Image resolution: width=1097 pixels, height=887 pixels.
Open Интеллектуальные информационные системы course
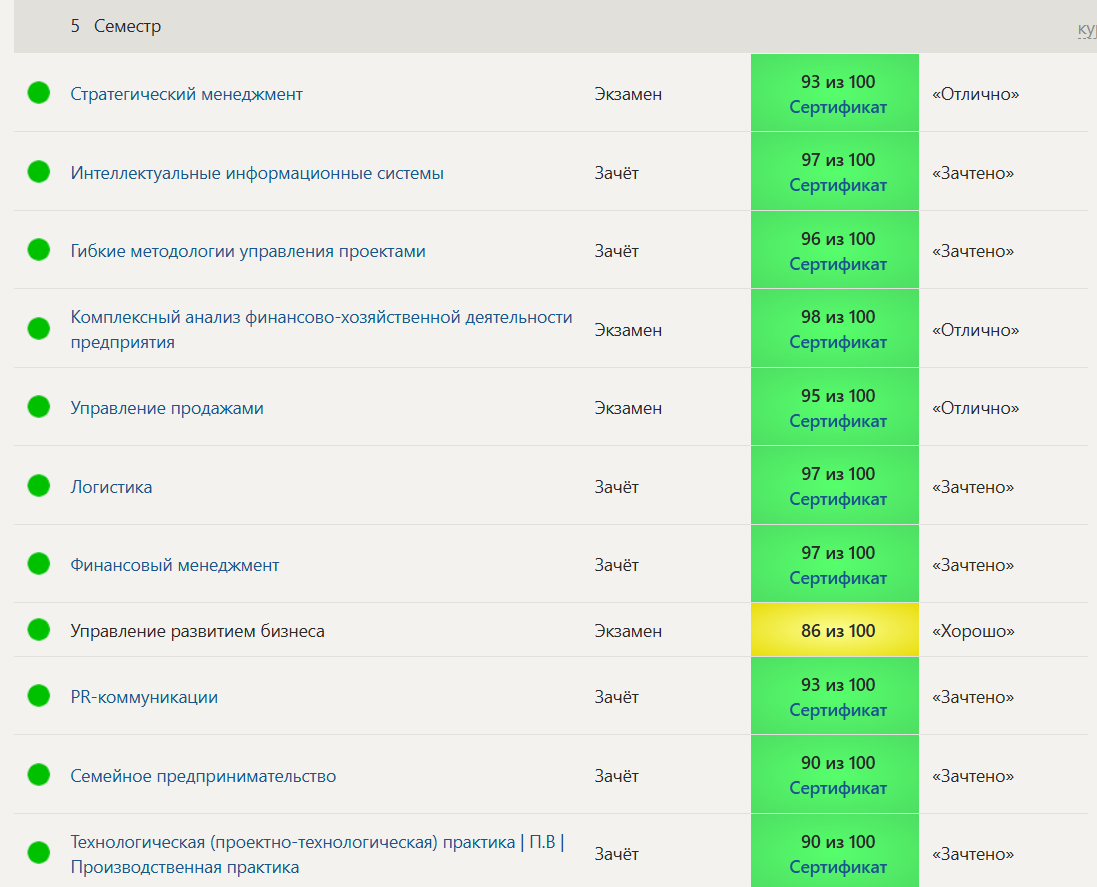click(x=257, y=173)
